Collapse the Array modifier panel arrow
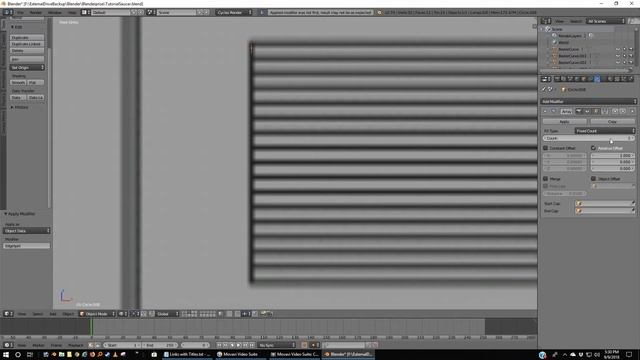This screenshot has width=640, height=360. (545, 111)
